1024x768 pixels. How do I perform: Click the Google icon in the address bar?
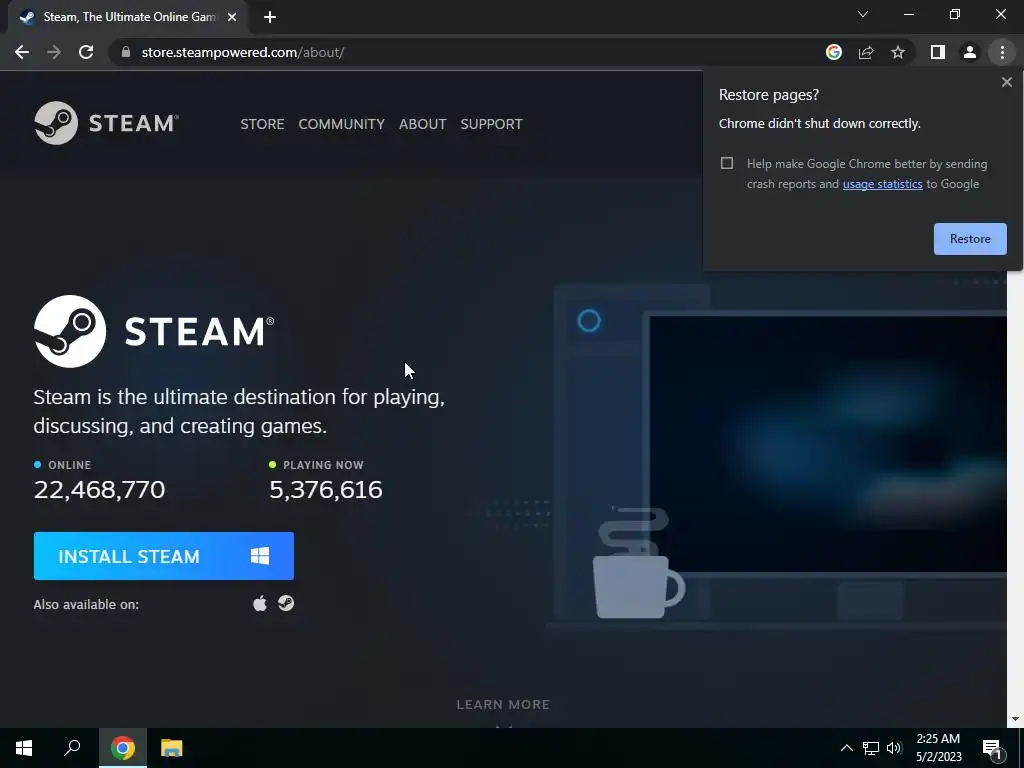[x=834, y=52]
